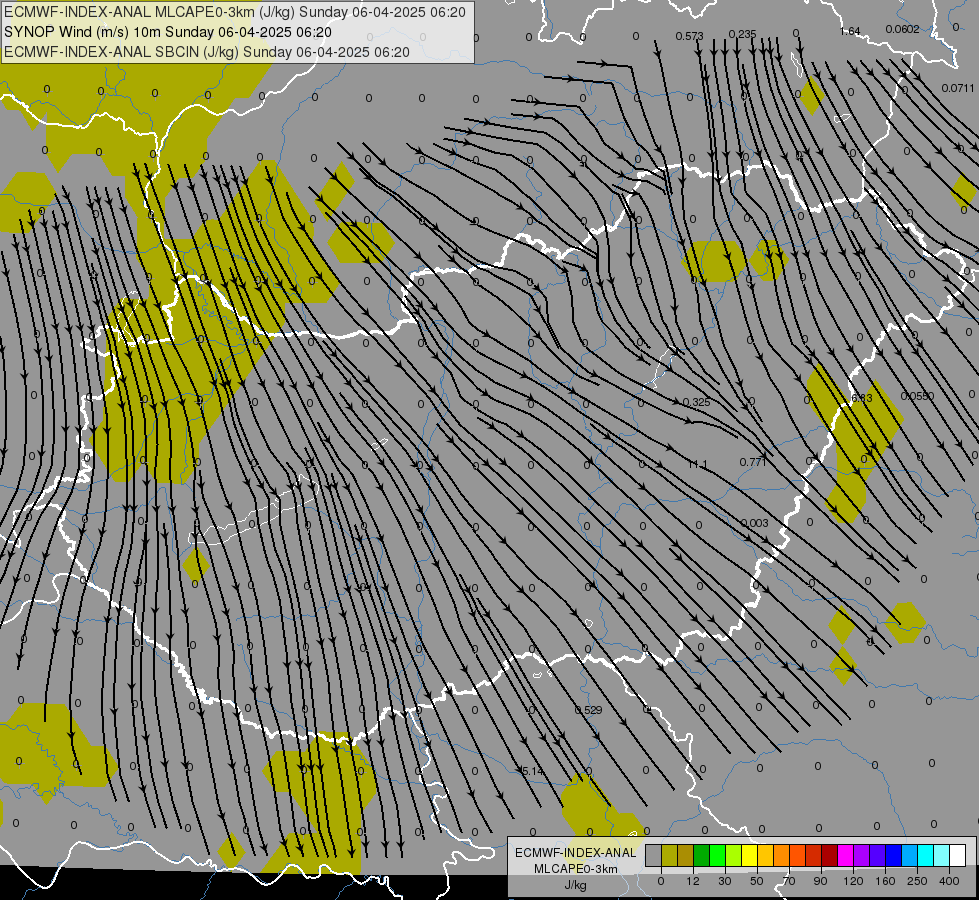Image resolution: width=979 pixels, height=900 pixels.
Task: Click the legend scale label 70
Action: (789, 881)
